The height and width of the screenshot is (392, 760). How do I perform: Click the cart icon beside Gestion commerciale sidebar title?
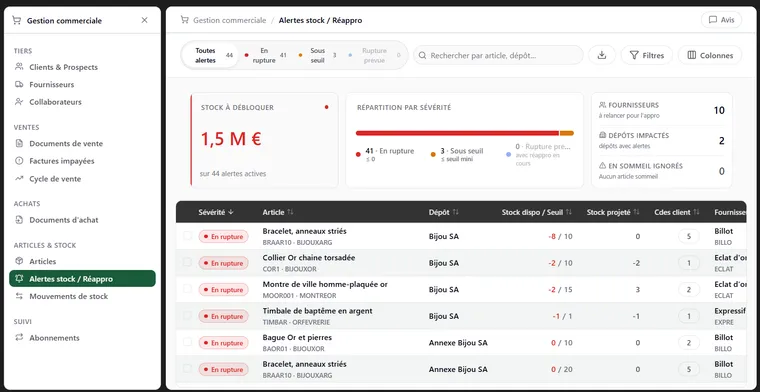[x=16, y=20]
